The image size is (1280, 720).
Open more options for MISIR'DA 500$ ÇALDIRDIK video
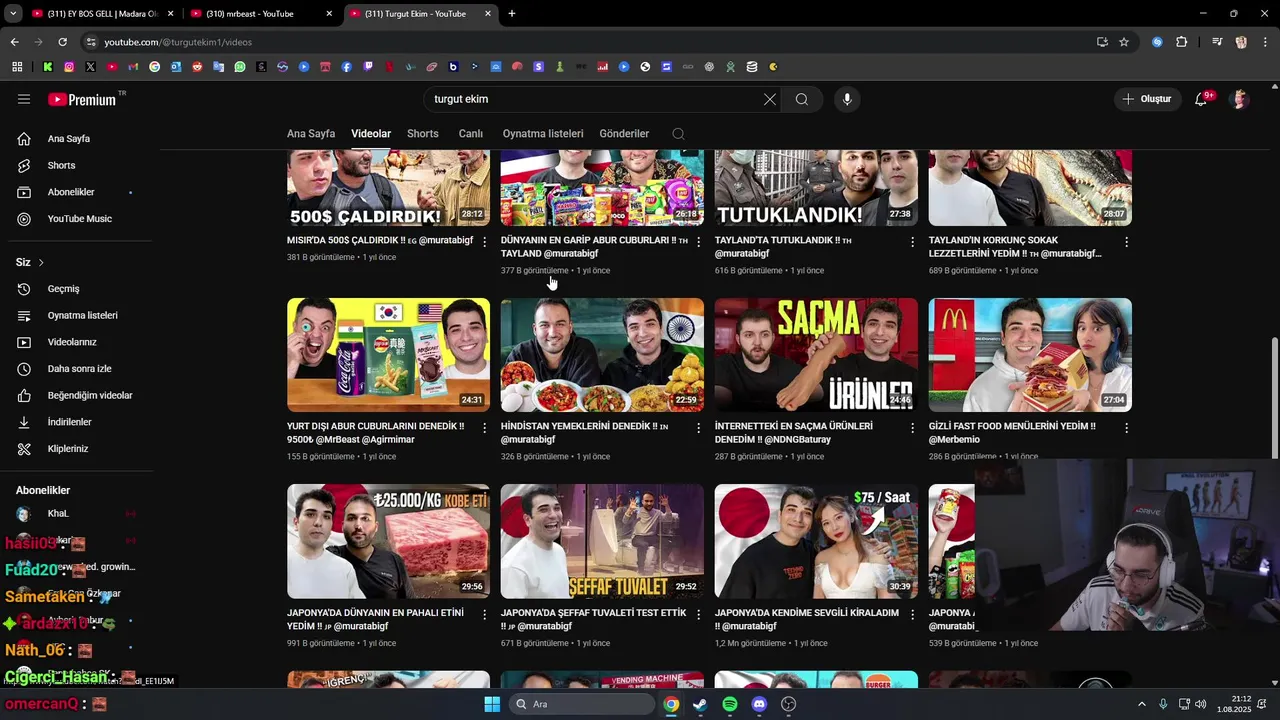click(485, 242)
